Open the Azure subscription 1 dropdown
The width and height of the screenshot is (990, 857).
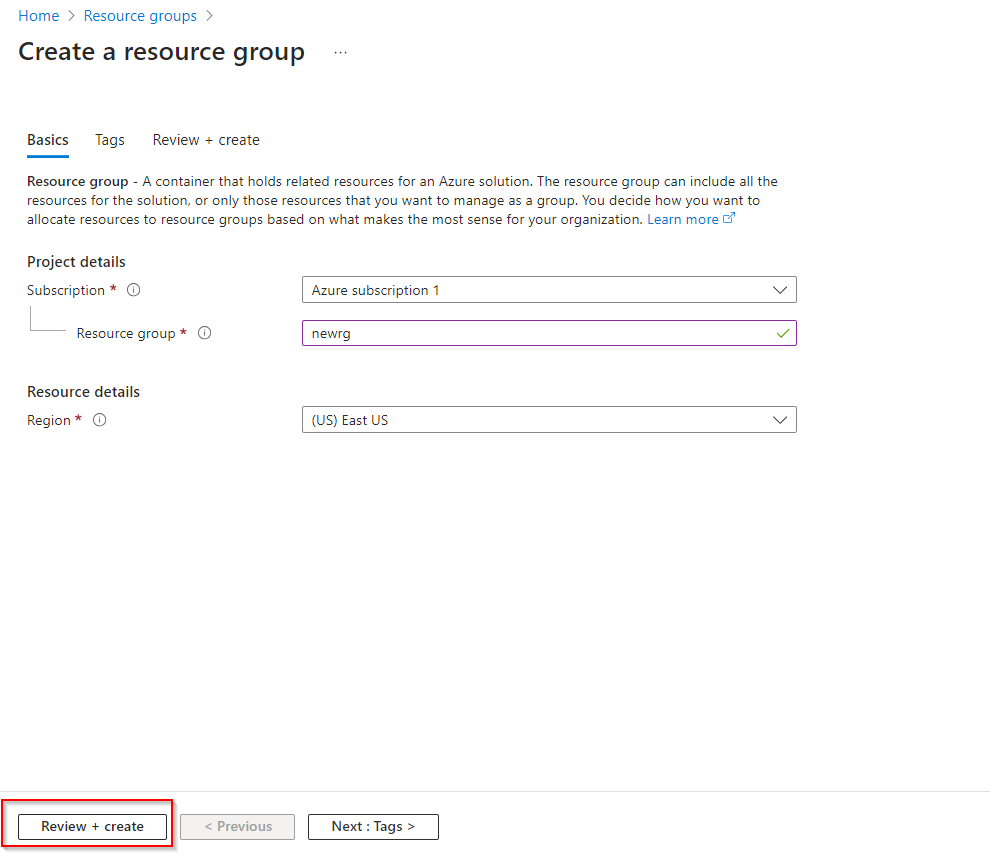pos(548,290)
